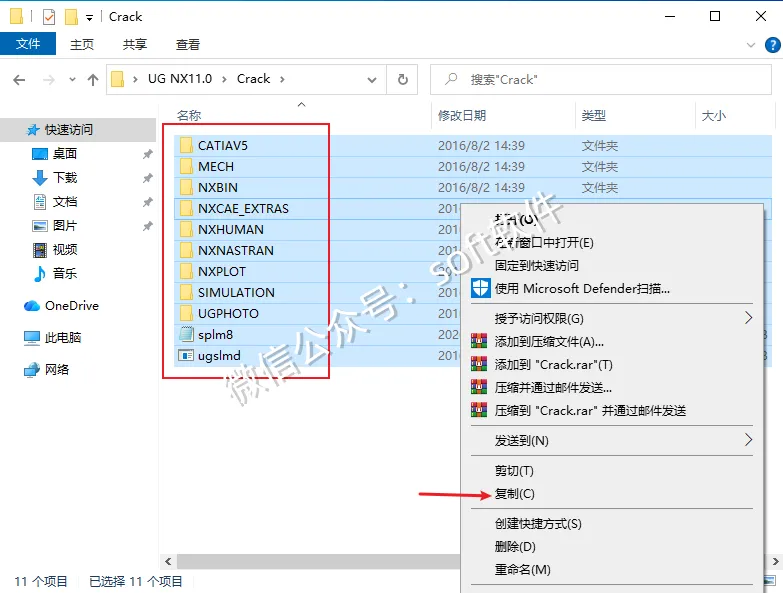Choose 复制(C) from context menu

click(x=612, y=493)
